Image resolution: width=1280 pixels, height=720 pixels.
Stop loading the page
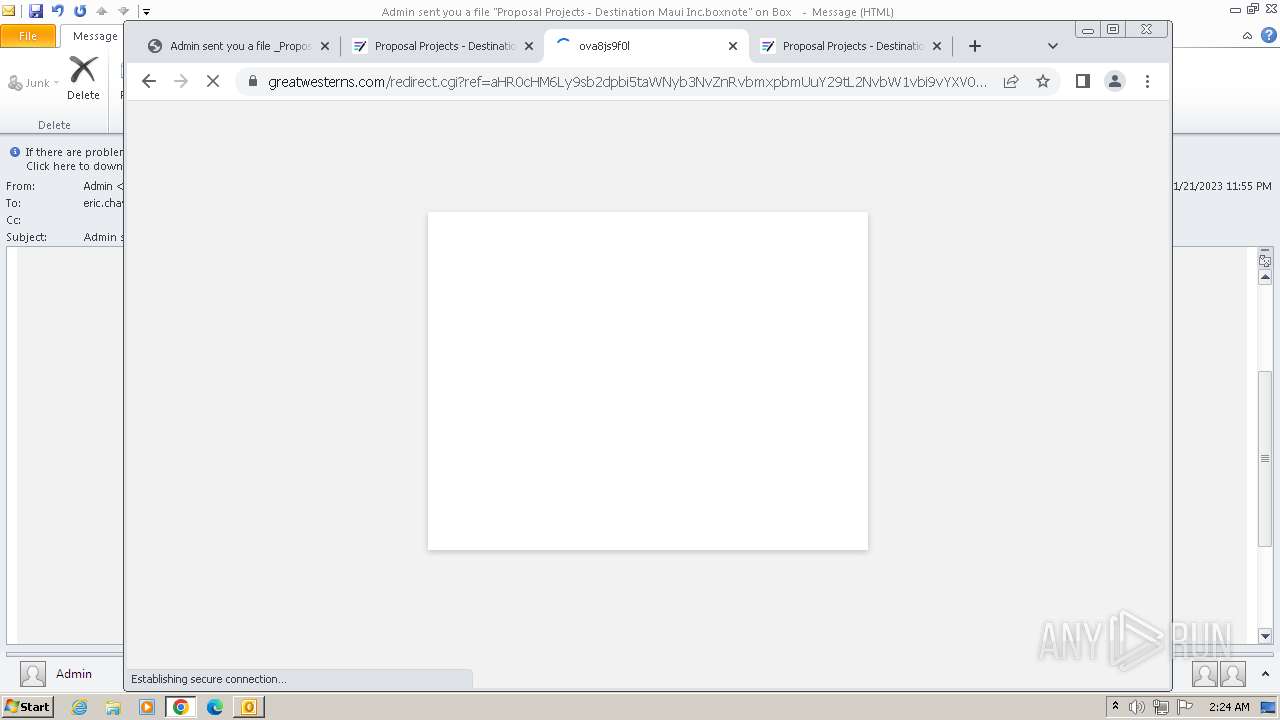pos(213,82)
